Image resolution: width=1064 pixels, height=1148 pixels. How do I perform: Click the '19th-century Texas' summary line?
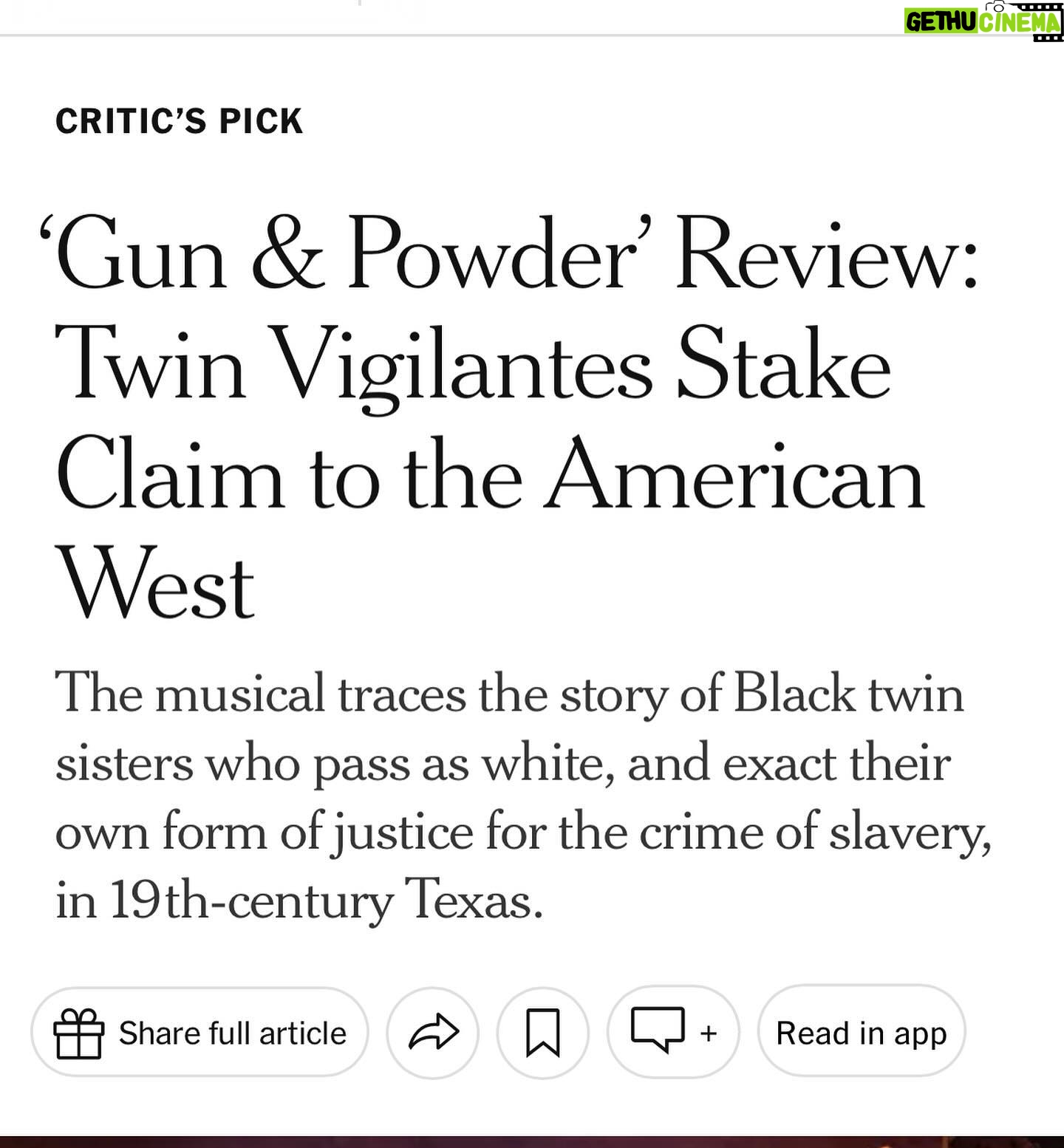(x=299, y=900)
